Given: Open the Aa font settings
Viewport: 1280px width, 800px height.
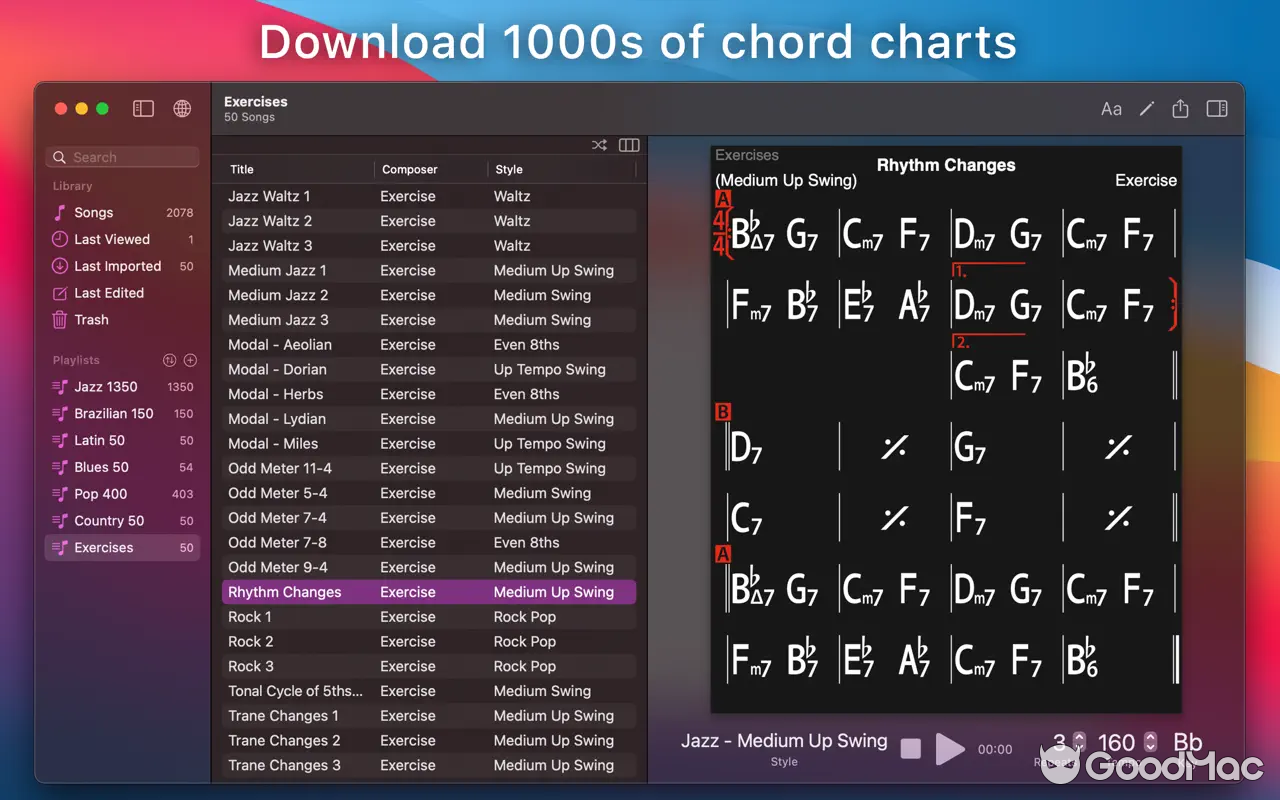Looking at the screenshot, I should point(1111,109).
